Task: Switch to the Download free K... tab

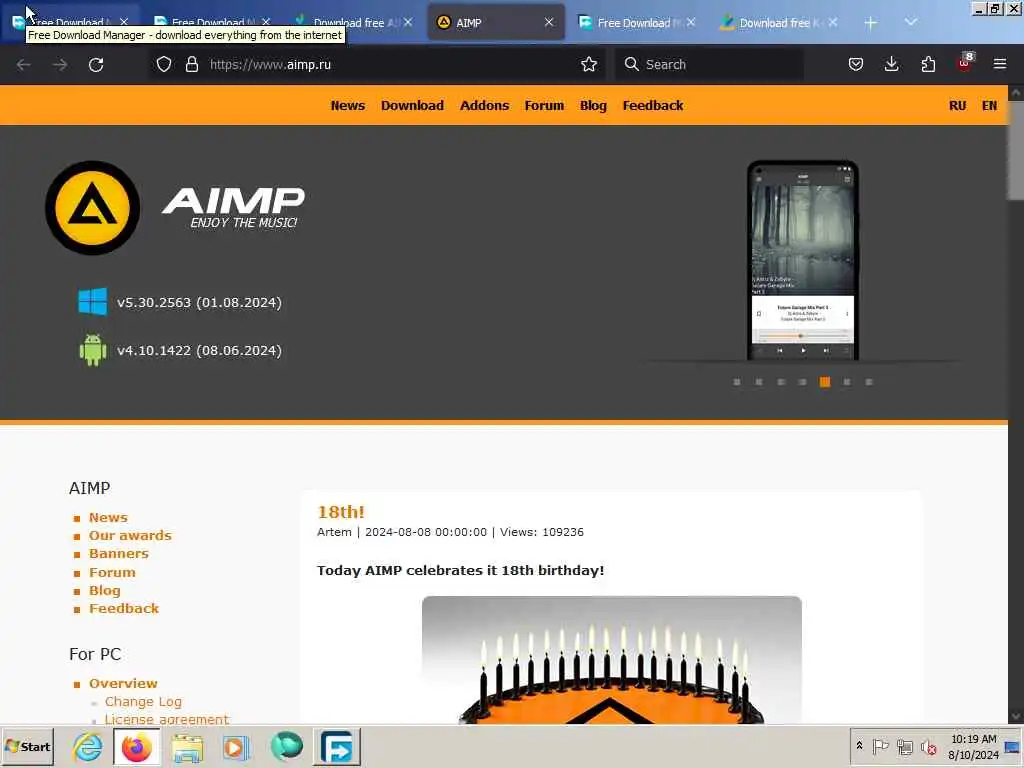Action: click(775, 23)
